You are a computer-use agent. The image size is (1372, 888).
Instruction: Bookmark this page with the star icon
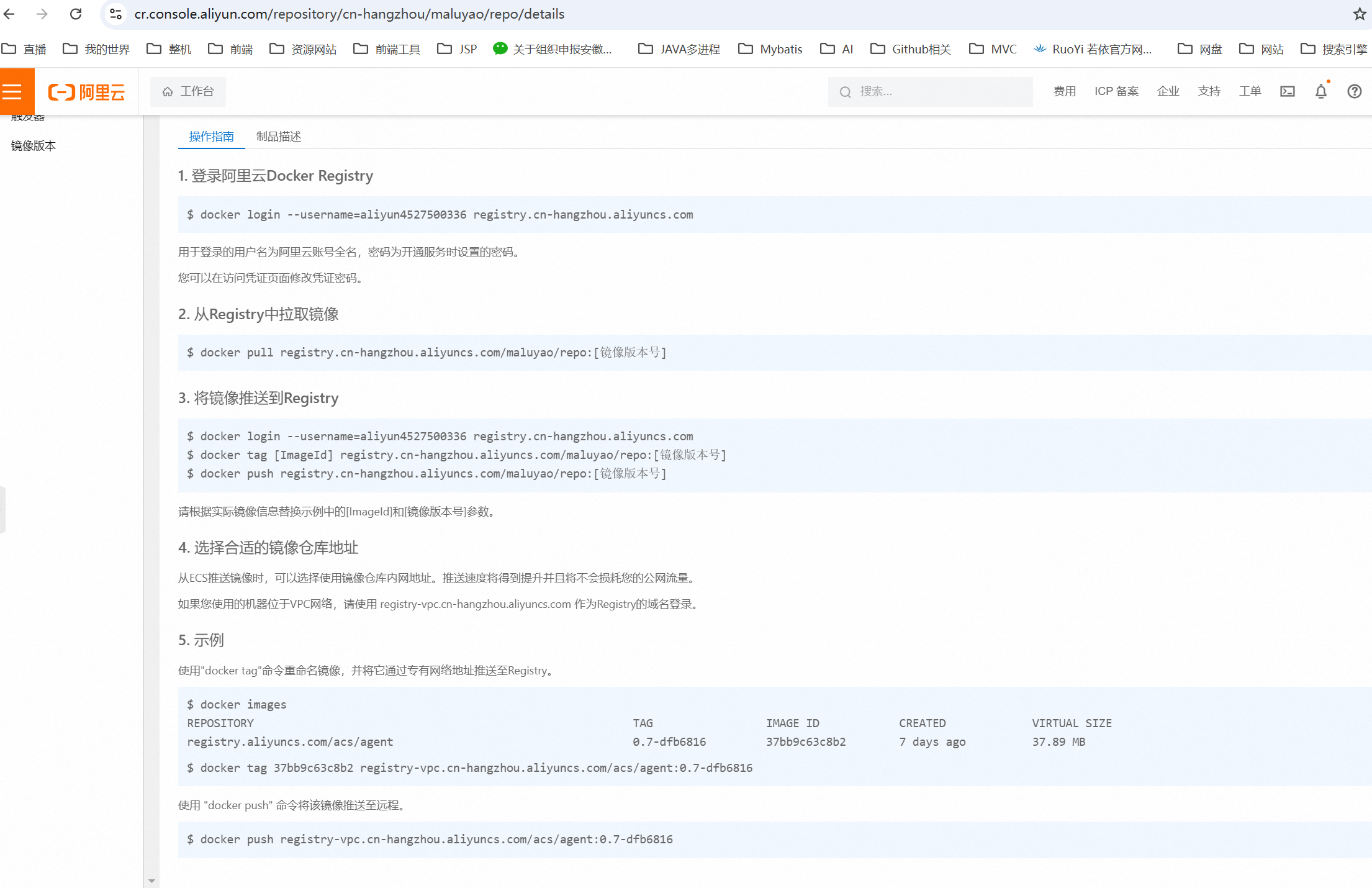click(1360, 14)
